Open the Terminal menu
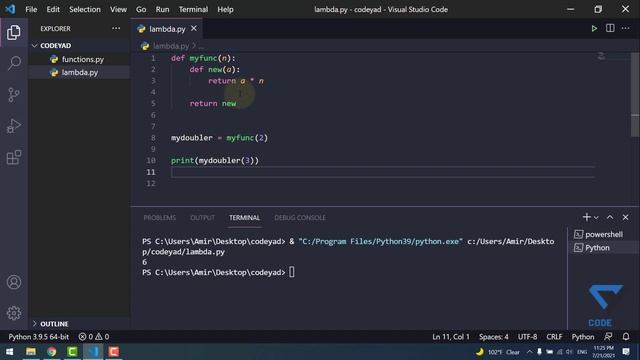Image resolution: width=640 pixels, height=360 pixels. pyautogui.click(x=193, y=9)
